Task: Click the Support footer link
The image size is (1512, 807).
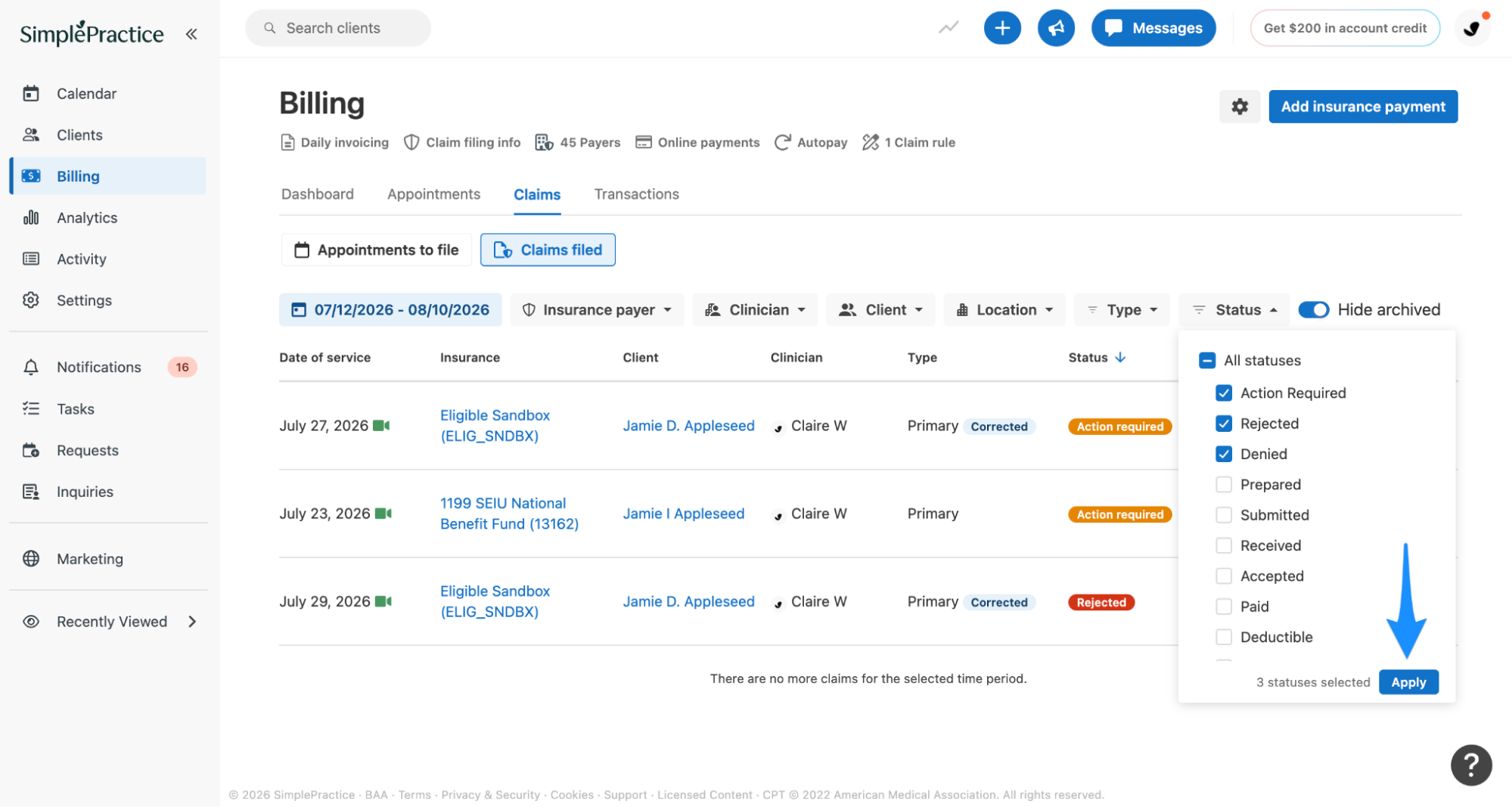Action: (x=626, y=795)
